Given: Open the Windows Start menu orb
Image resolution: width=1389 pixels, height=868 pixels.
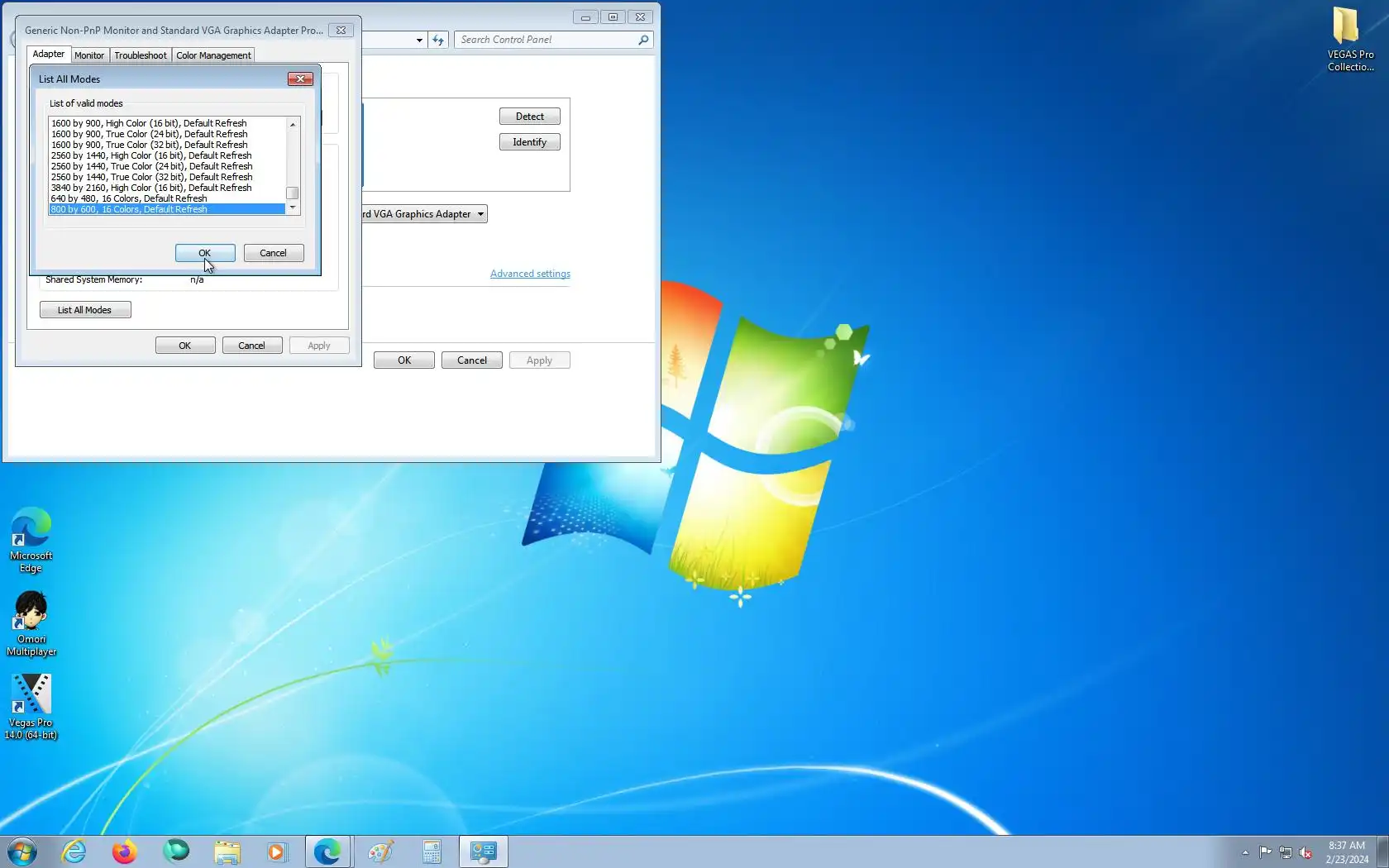Looking at the screenshot, I should point(22,851).
